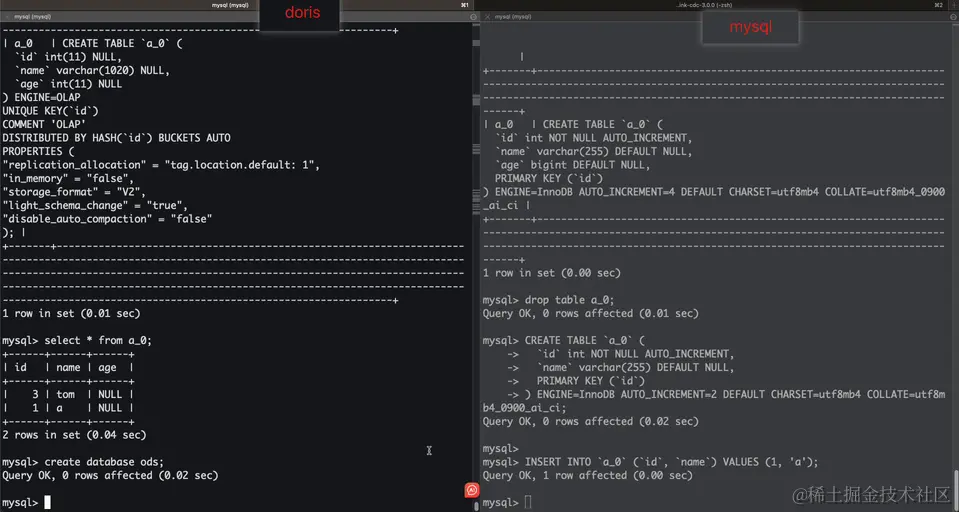Click the 'id | name | age' header row

(x=68, y=368)
